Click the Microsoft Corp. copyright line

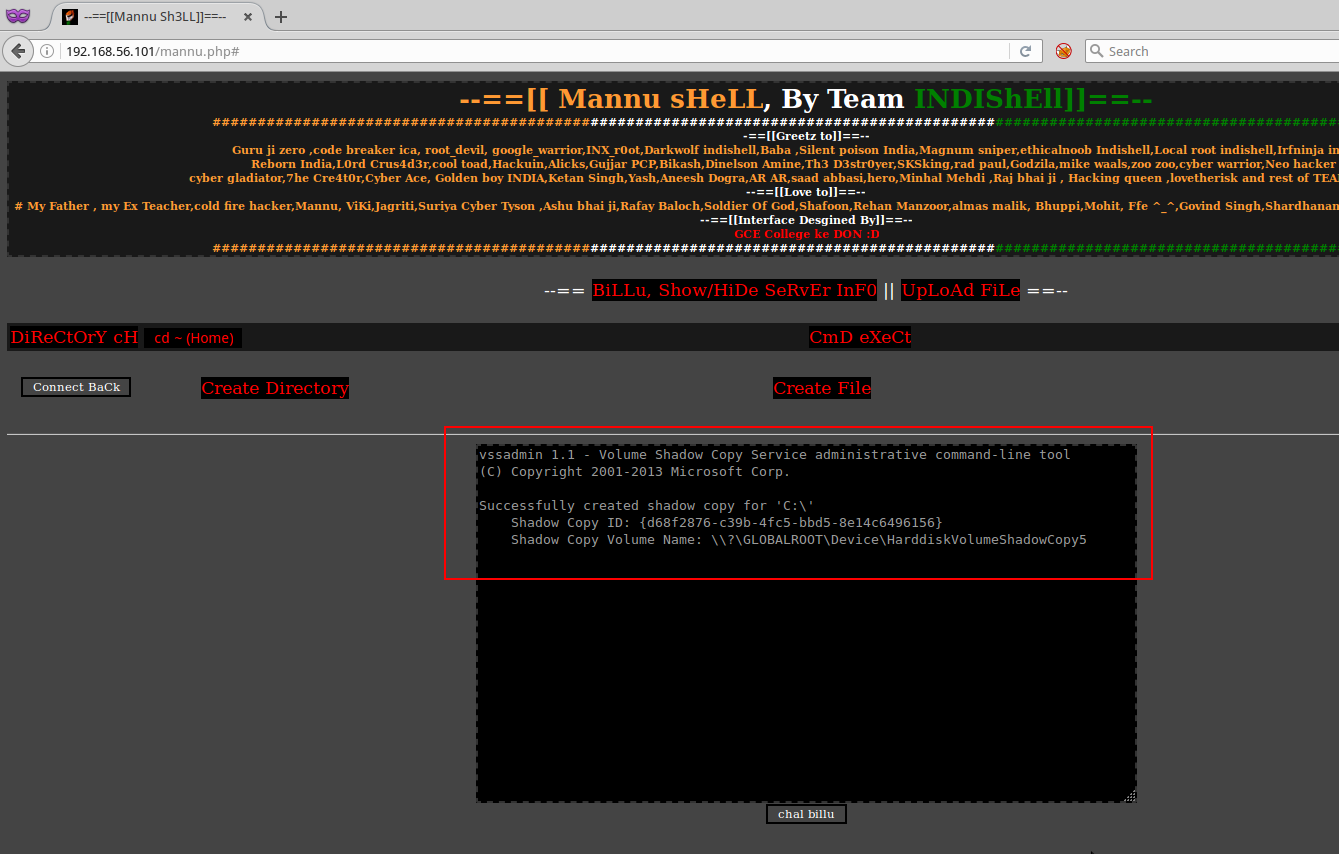pos(635,472)
